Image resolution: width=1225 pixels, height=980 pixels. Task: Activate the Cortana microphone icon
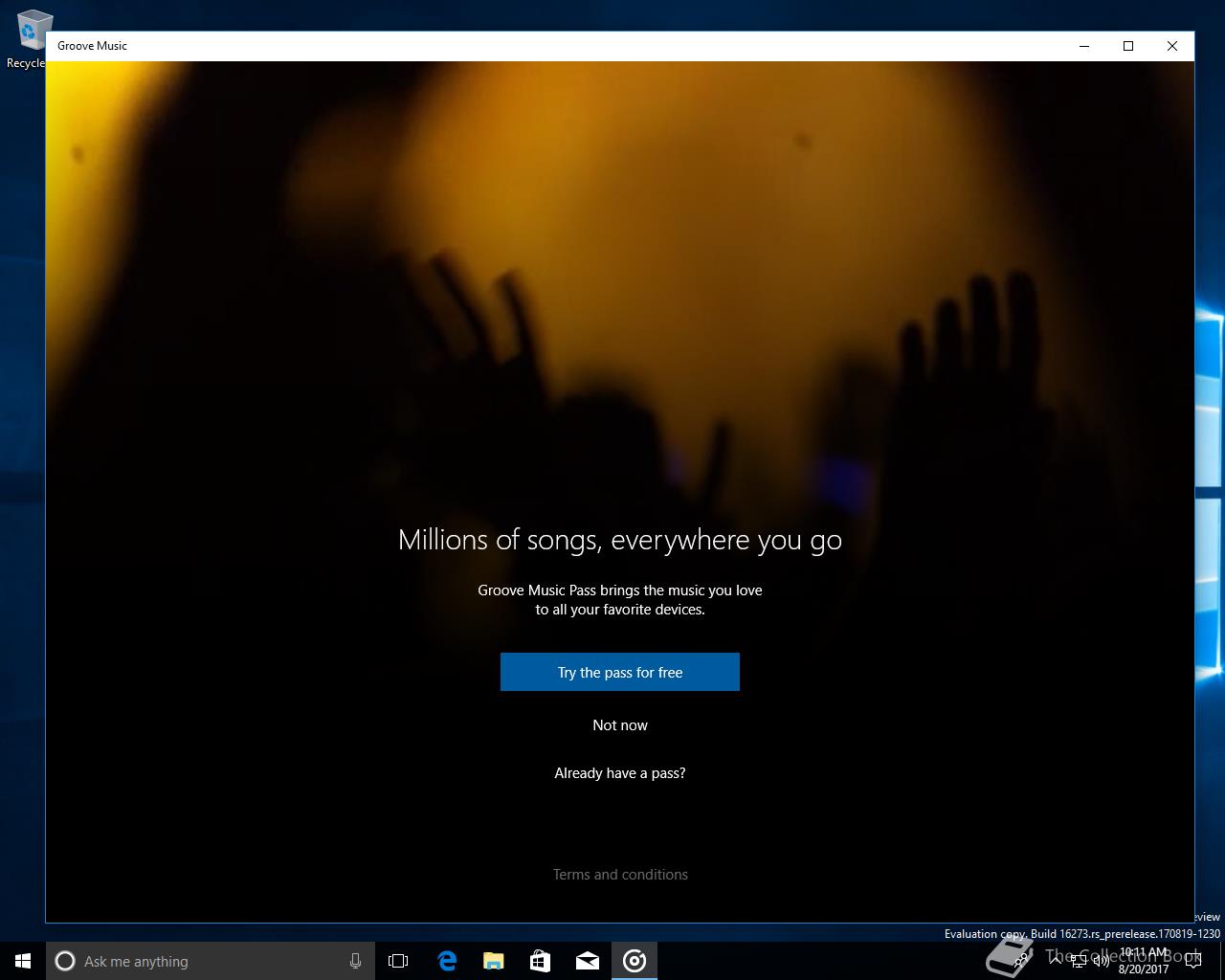[355, 961]
